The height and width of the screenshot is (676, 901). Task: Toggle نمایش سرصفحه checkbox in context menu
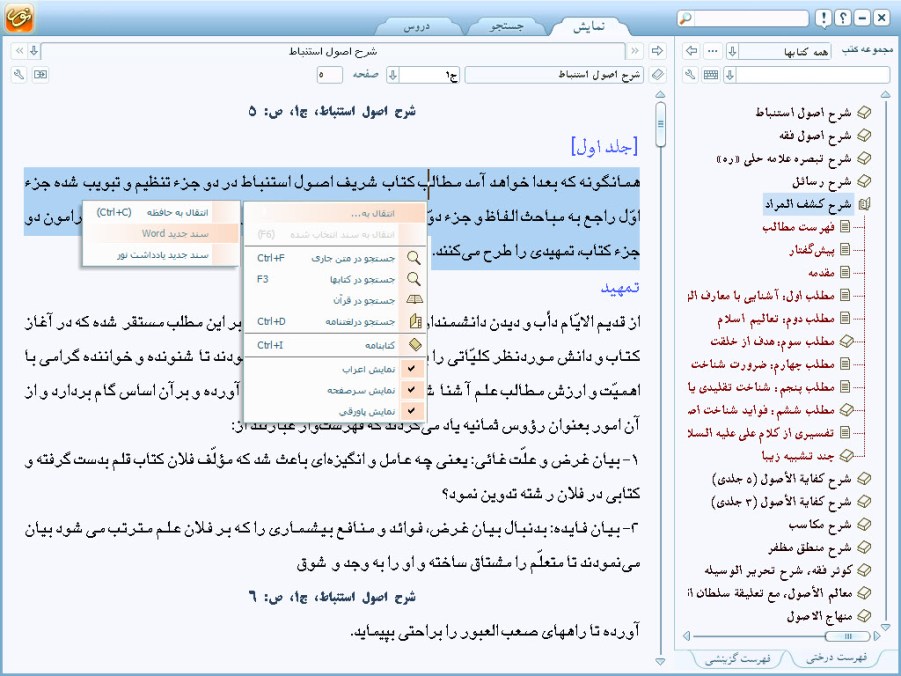(411, 390)
